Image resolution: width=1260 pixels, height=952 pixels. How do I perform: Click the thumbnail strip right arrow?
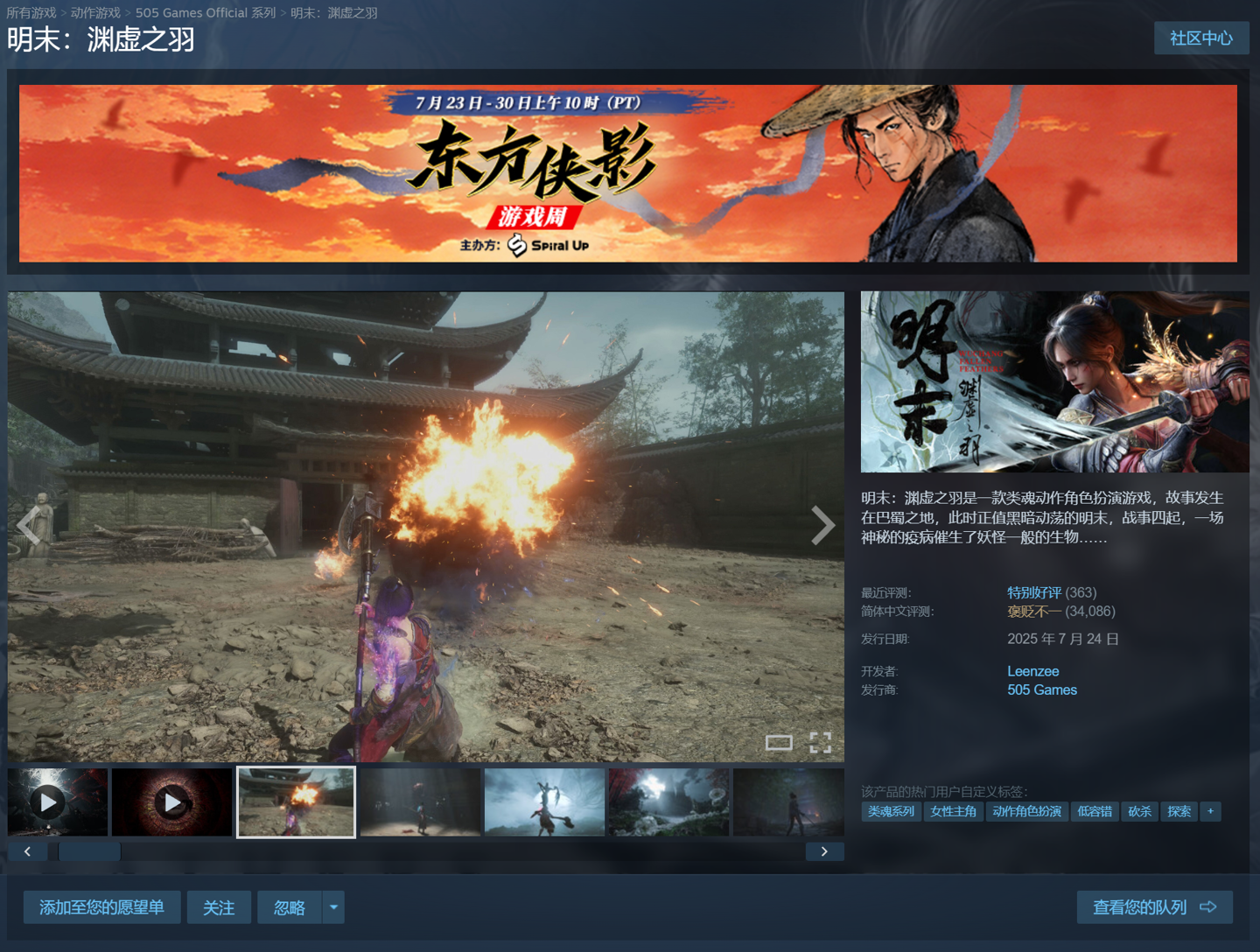coord(824,851)
